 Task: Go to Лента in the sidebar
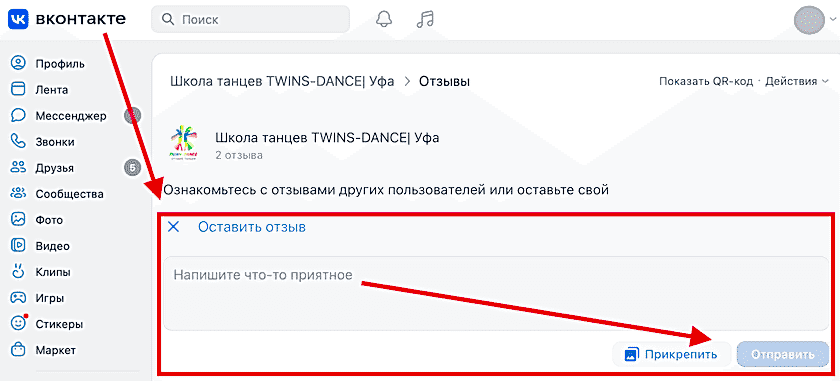click(x=51, y=90)
